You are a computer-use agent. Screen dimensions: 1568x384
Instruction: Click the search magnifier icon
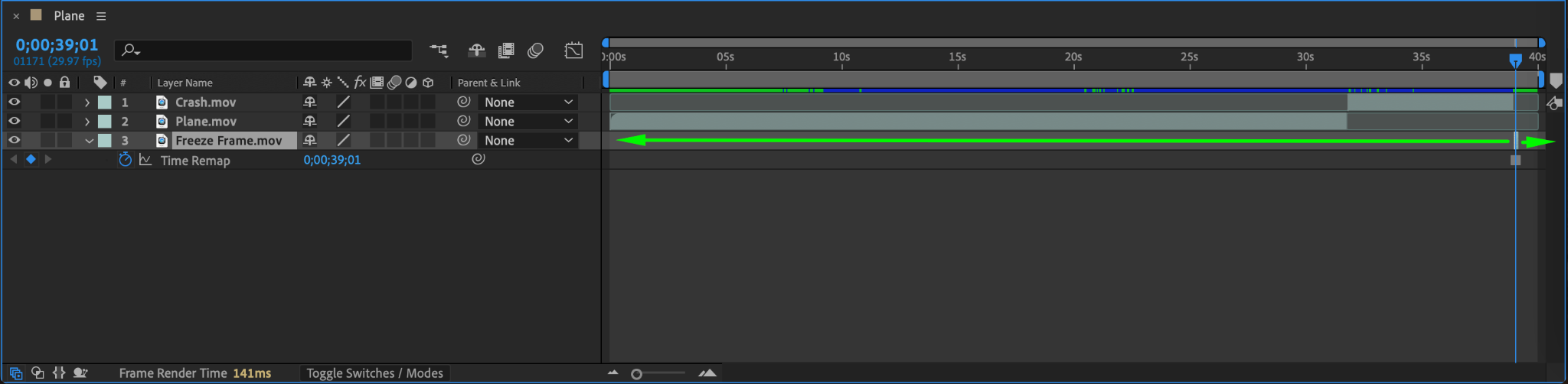point(131,50)
